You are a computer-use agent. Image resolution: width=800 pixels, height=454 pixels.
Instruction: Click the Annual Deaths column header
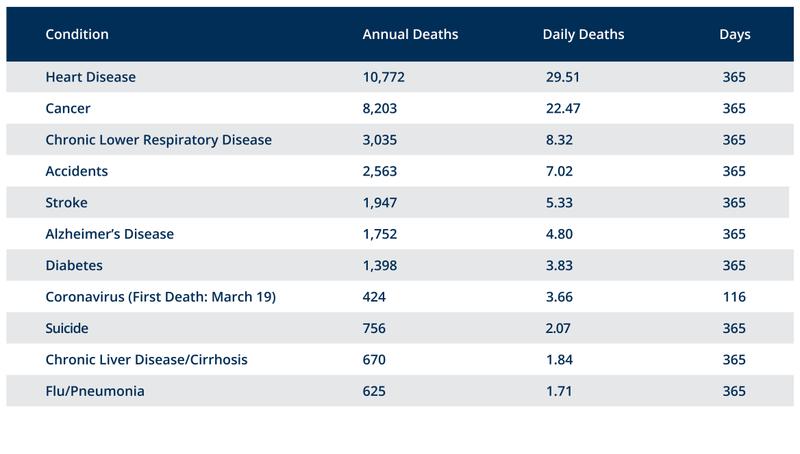pos(410,34)
